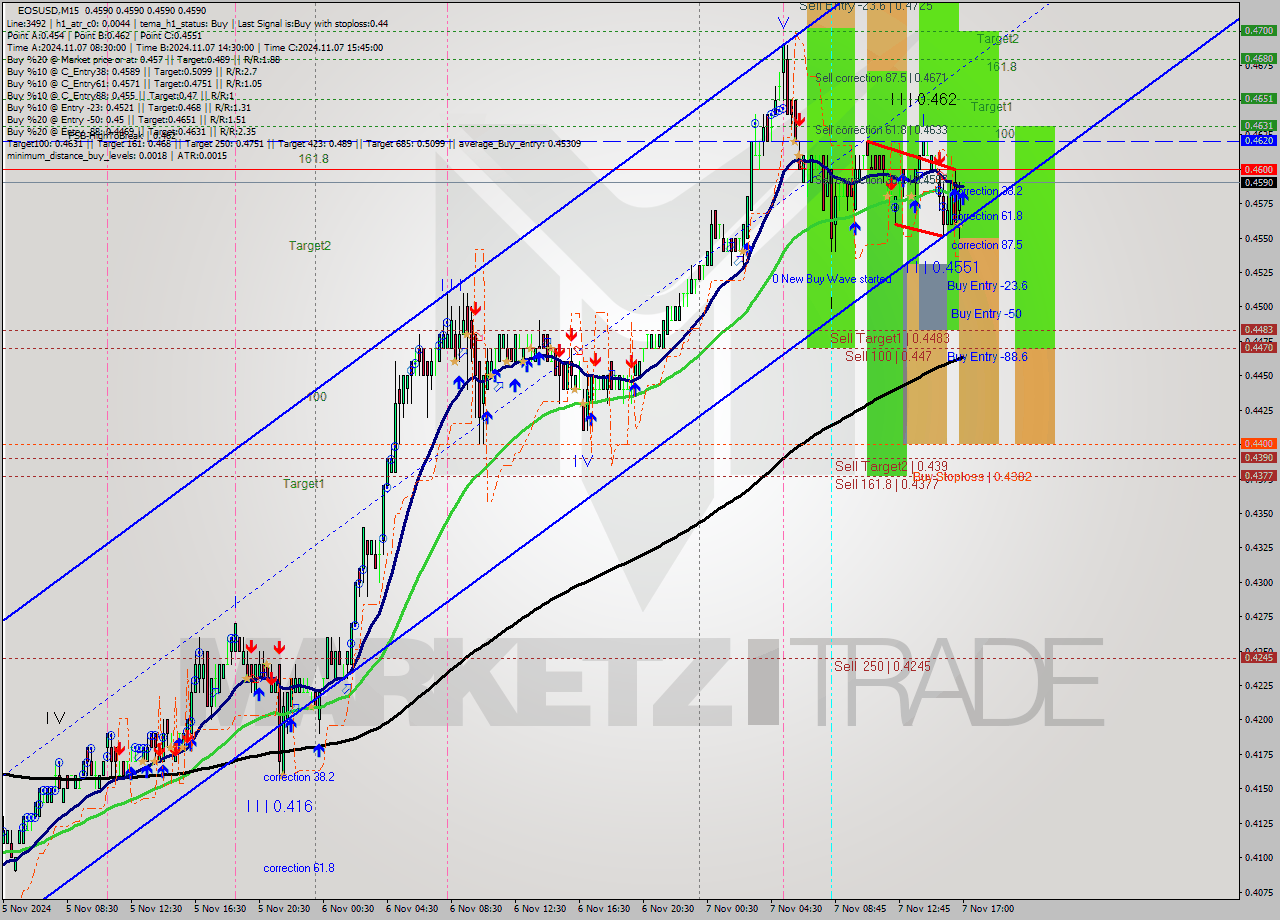The height and width of the screenshot is (920, 1280).
Task: Click the '5 Nov 2024' time axis label
Action: (x=27, y=909)
